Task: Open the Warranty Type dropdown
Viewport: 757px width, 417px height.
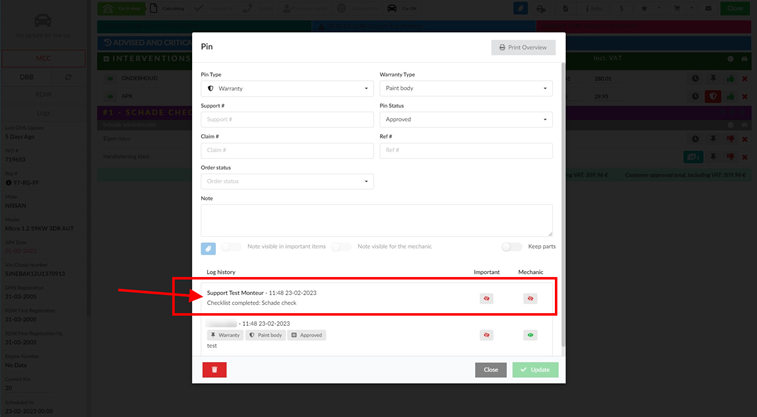Action: (x=465, y=88)
